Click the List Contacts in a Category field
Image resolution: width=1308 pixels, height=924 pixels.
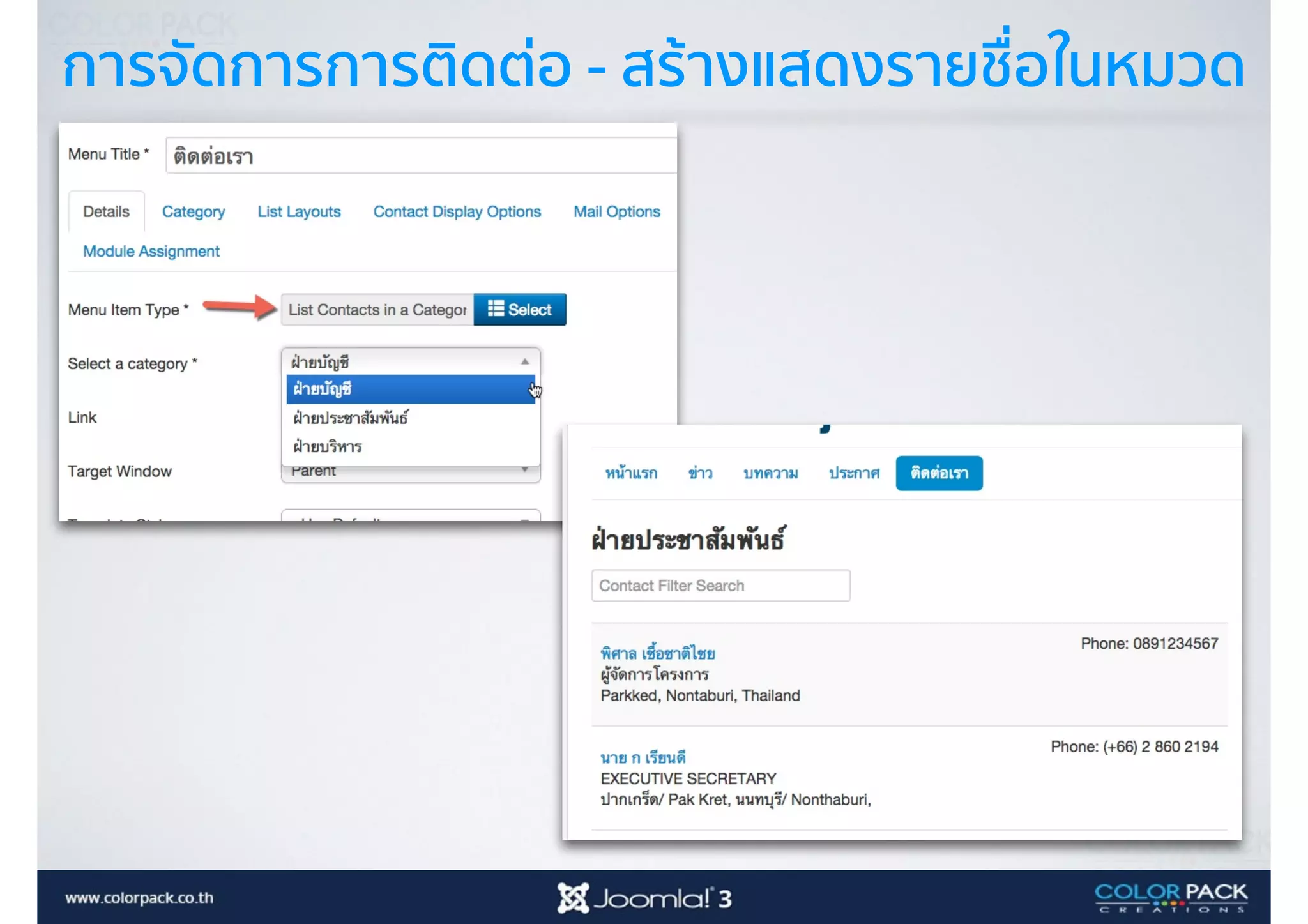(377, 310)
